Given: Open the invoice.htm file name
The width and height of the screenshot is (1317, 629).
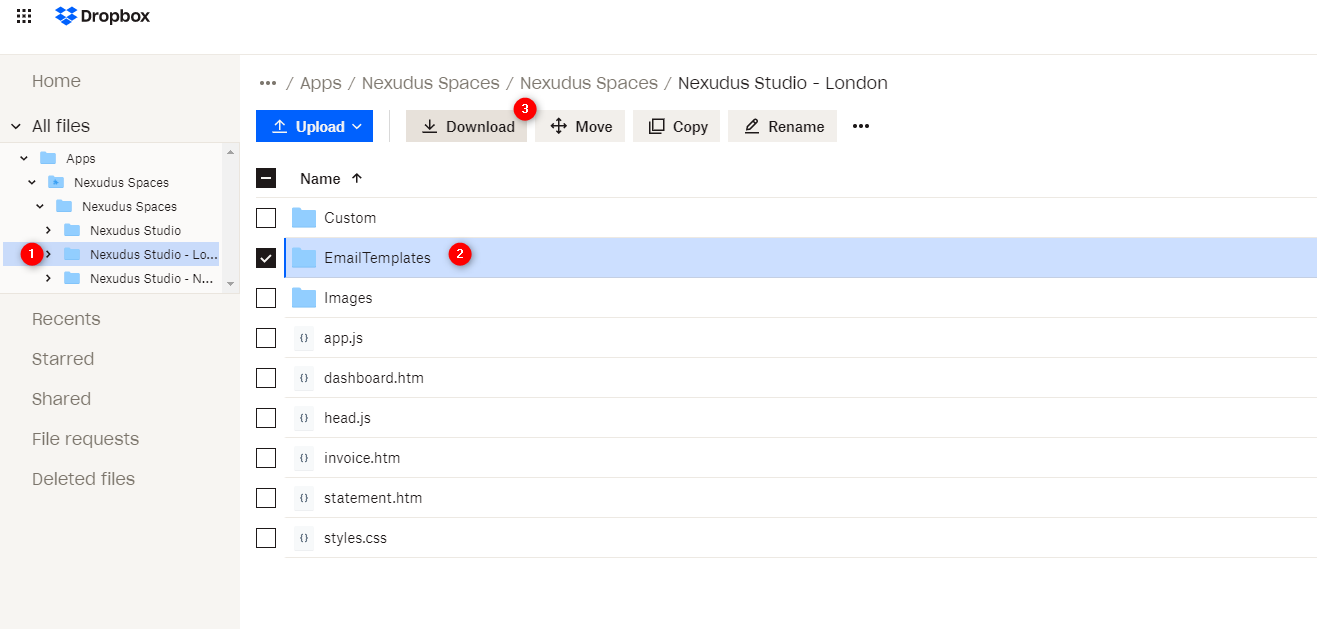Looking at the screenshot, I should point(362,458).
